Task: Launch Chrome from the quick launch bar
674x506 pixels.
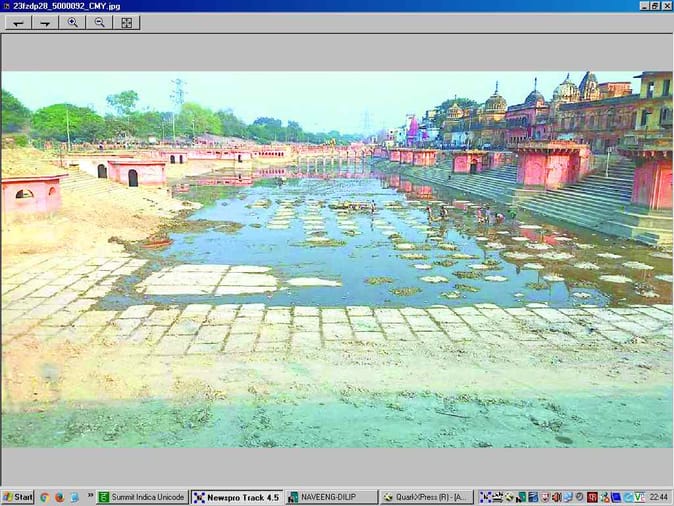Action: pyautogui.click(x=44, y=497)
